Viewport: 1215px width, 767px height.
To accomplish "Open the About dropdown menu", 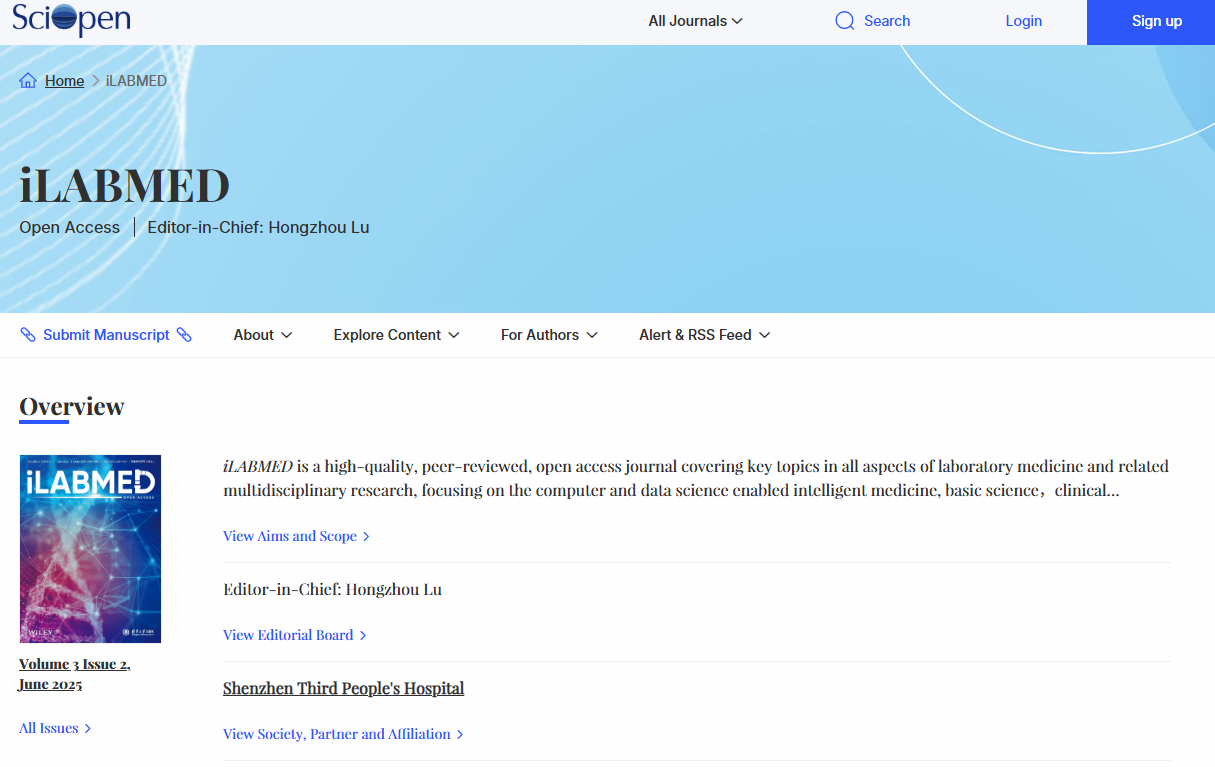I will 262,335.
